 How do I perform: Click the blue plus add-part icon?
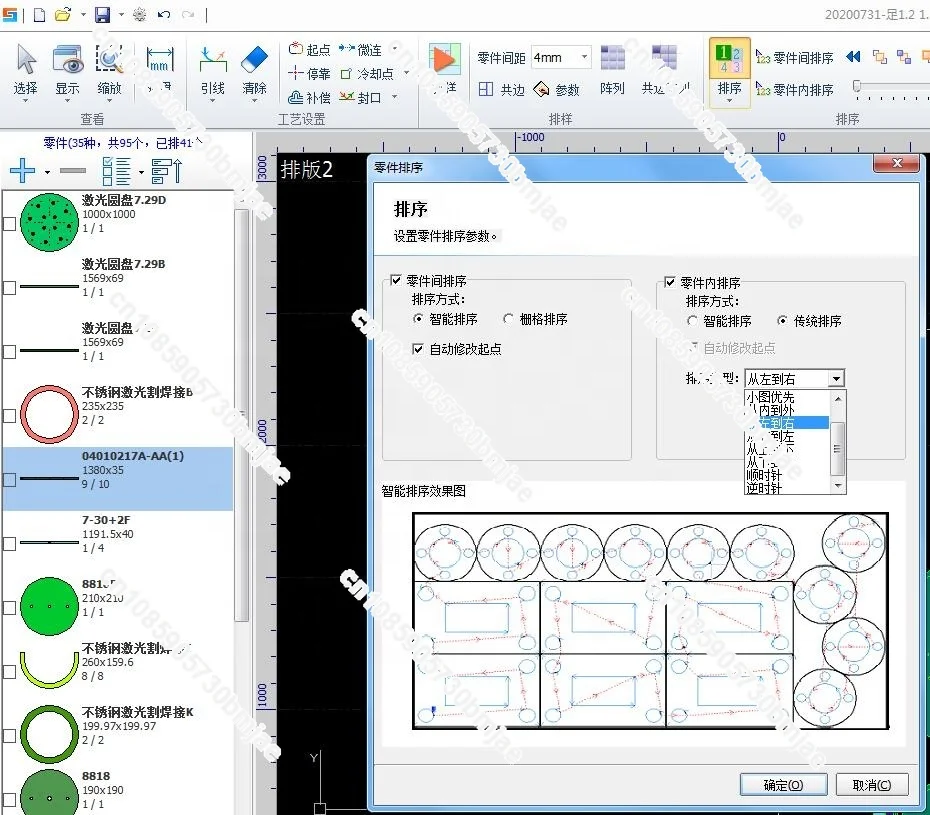coord(23,171)
